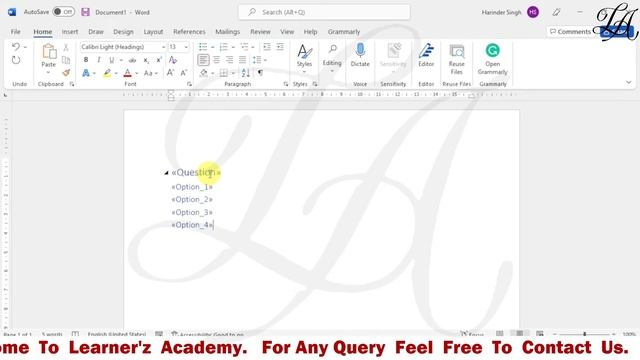Click the Cut scissors icon

[66, 48]
